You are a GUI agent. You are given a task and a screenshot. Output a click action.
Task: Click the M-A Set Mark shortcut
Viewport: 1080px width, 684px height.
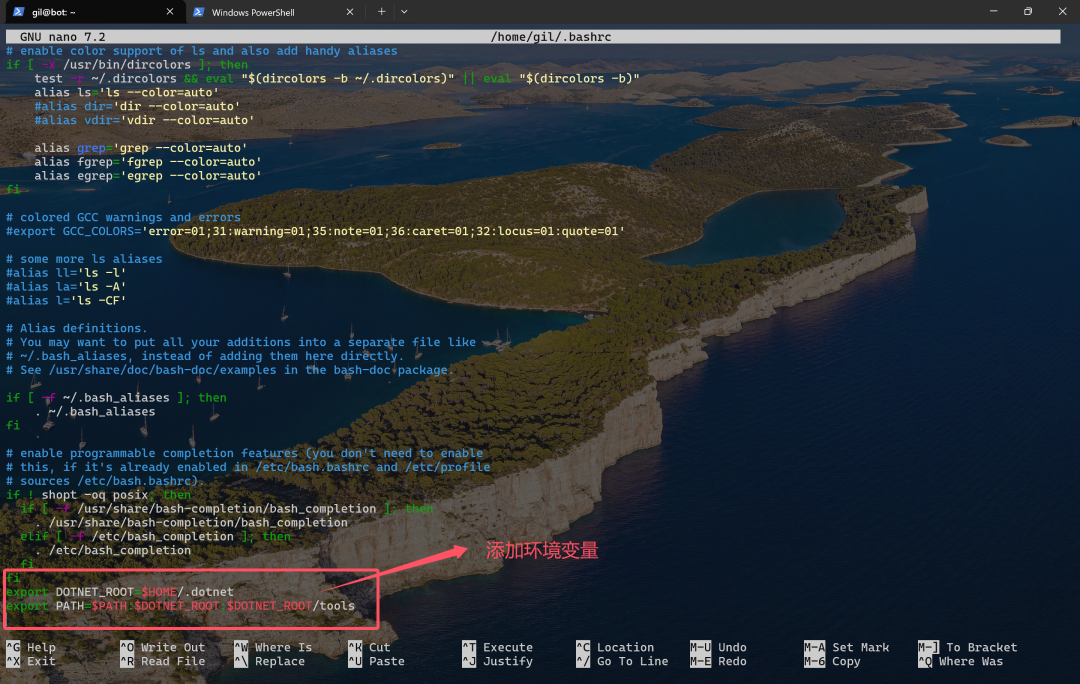click(x=847, y=647)
